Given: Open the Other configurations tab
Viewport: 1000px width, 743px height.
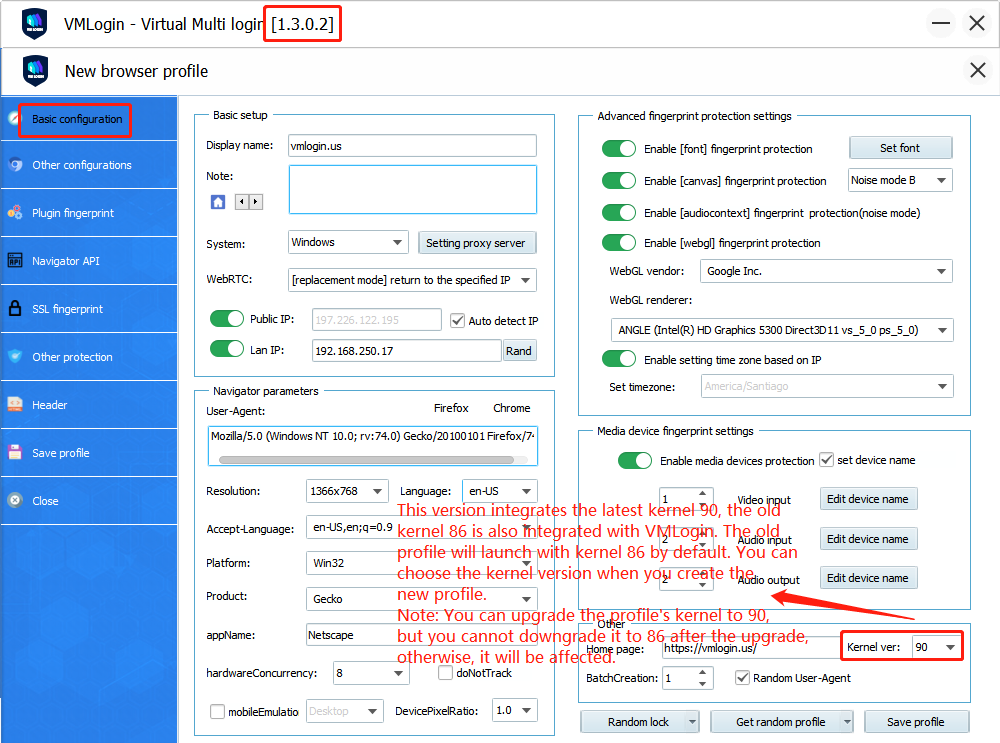Looking at the screenshot, I should 82,165.
